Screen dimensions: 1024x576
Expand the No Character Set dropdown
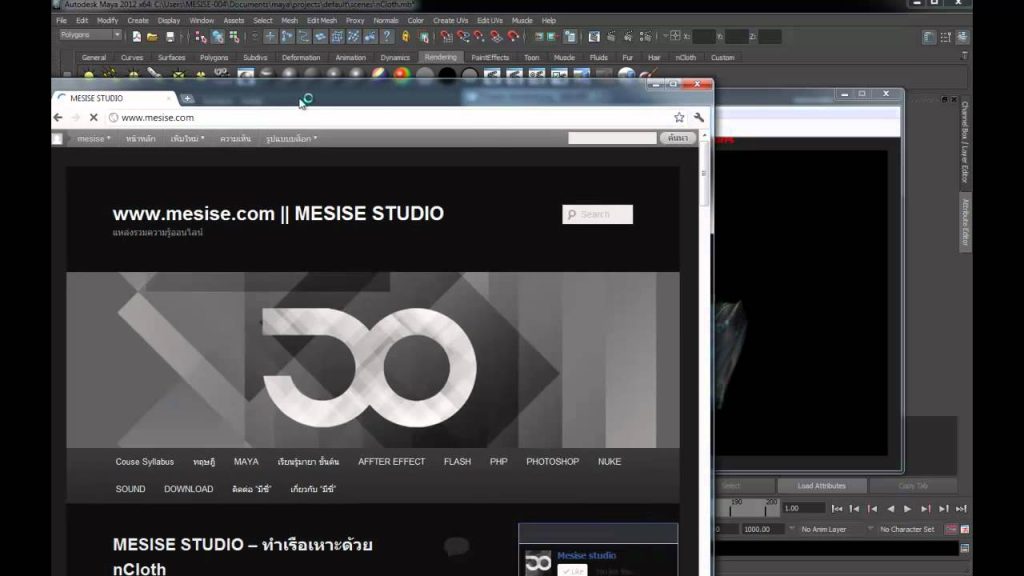point(871,529)
